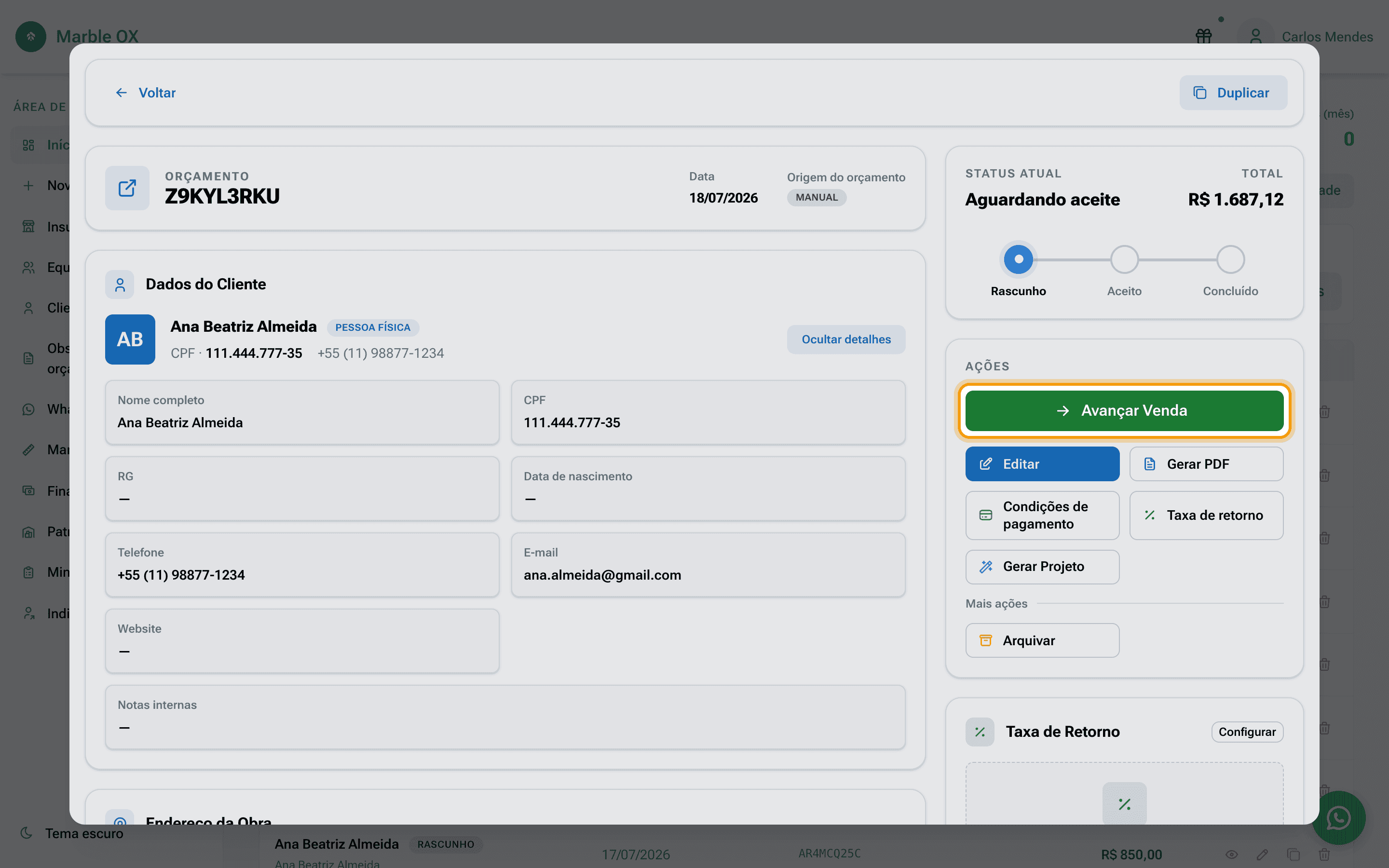Click the Website field
This screenshot has width=1389, height=868.
[x=302, y=641]
